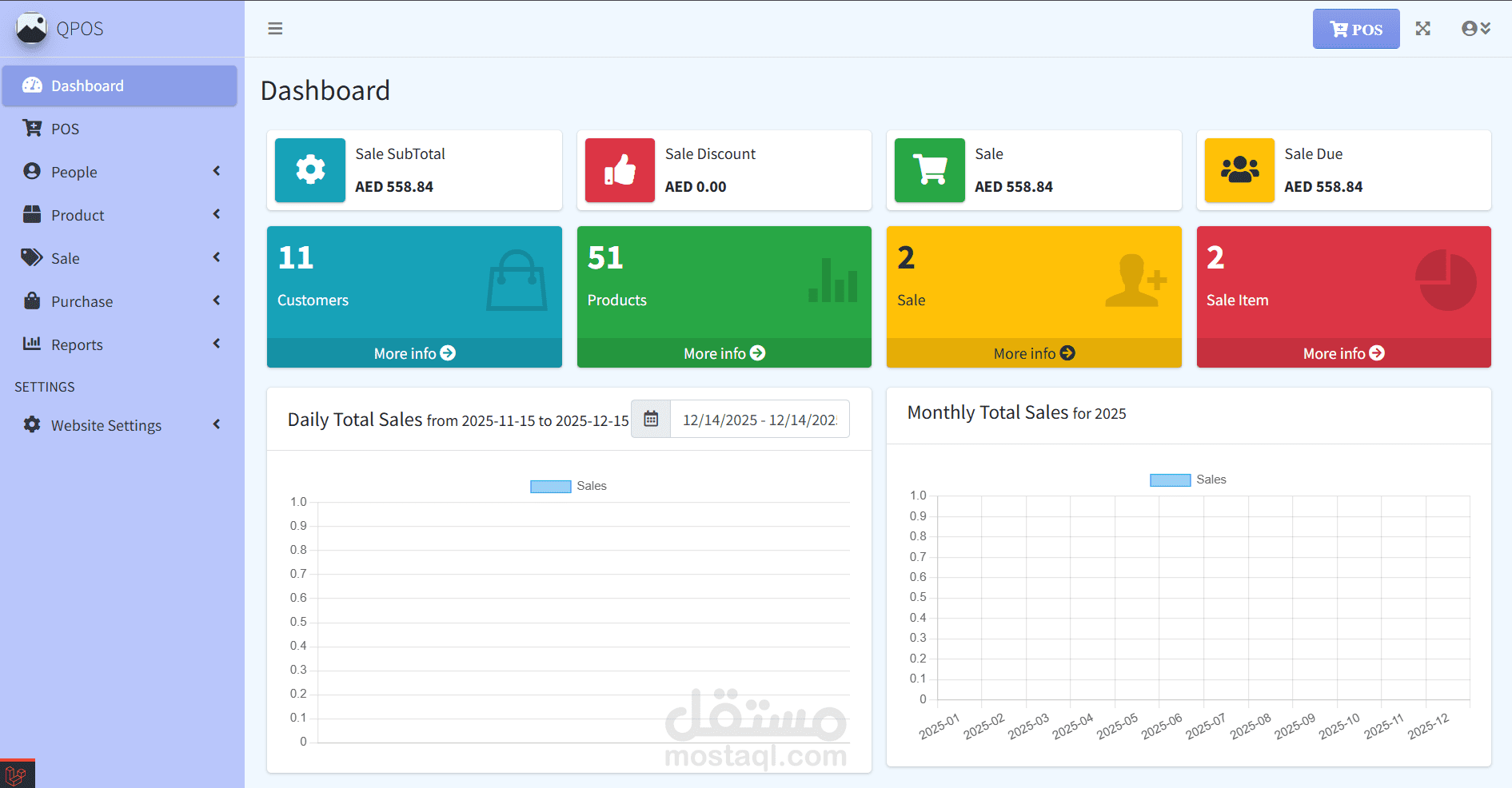The height and width of the screenshot is (788, 1512).
Task: Click the POS cart sidebar icon
Action: (32, 128)
